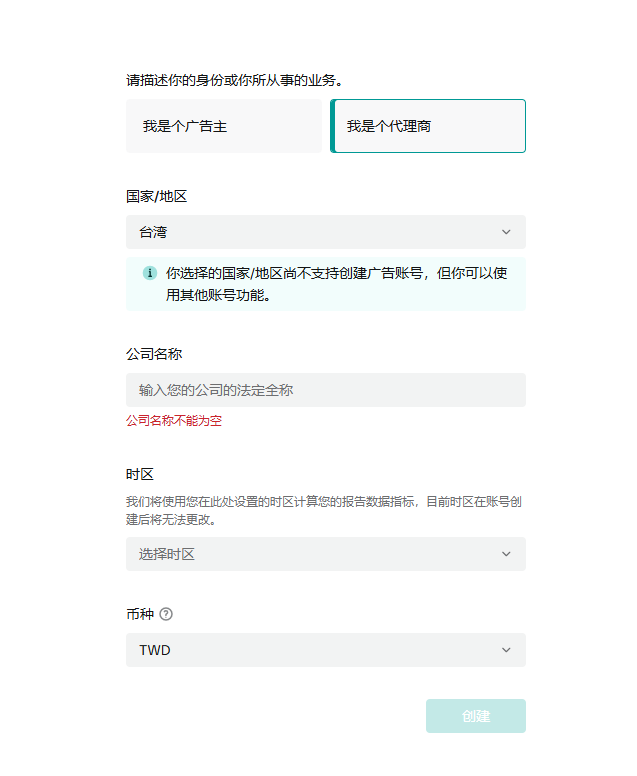Click the 请描述你的身份 heading text

pos(242,79)
